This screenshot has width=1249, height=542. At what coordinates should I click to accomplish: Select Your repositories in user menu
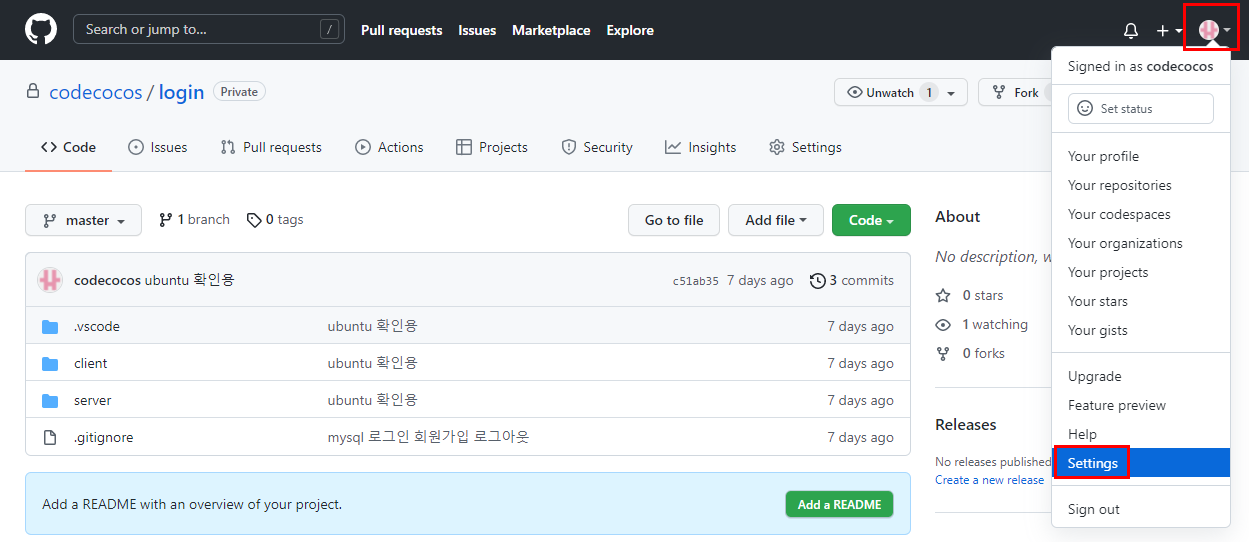(1141, 185)
